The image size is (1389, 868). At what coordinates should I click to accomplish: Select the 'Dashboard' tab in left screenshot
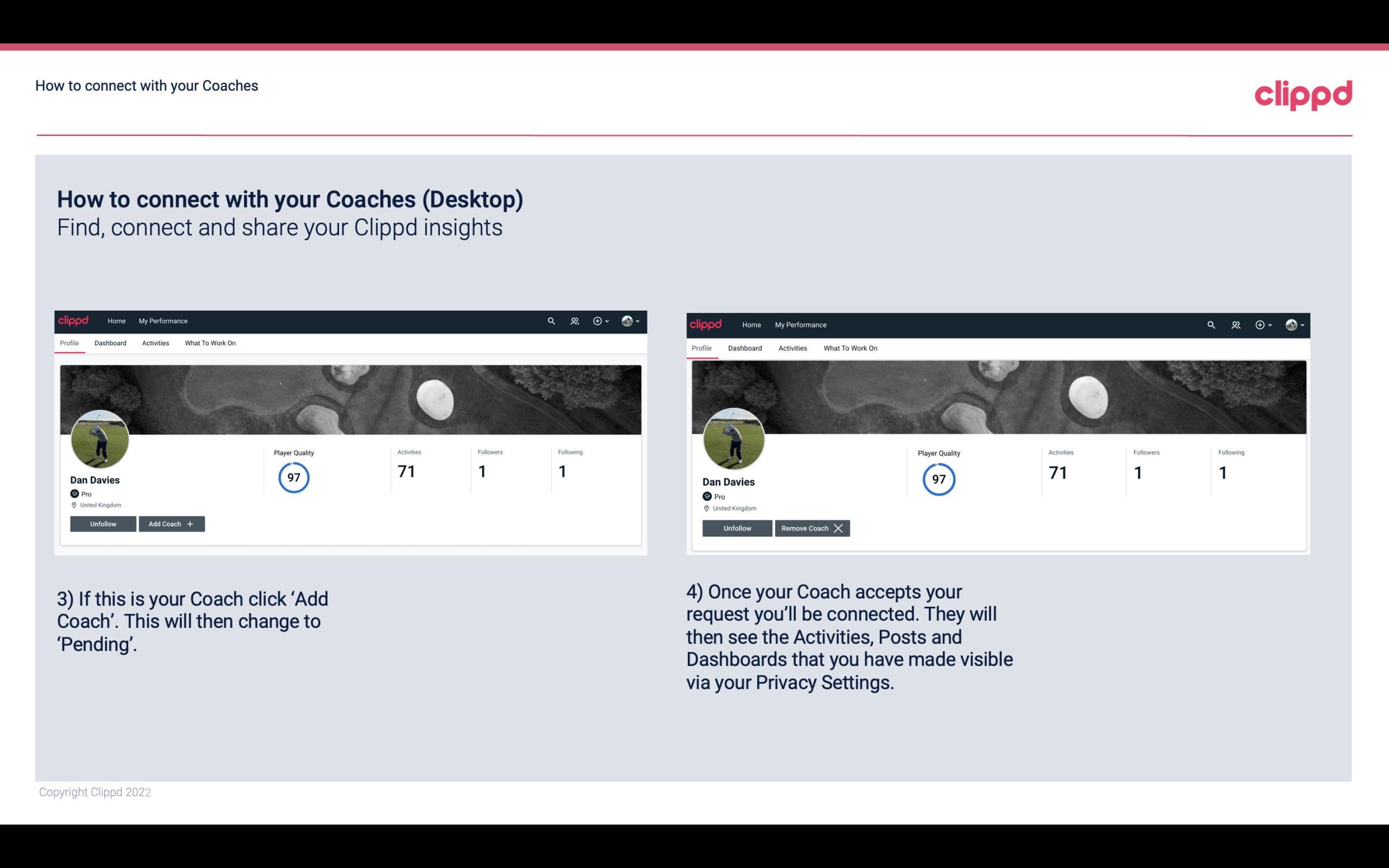(x=110, y=343)
